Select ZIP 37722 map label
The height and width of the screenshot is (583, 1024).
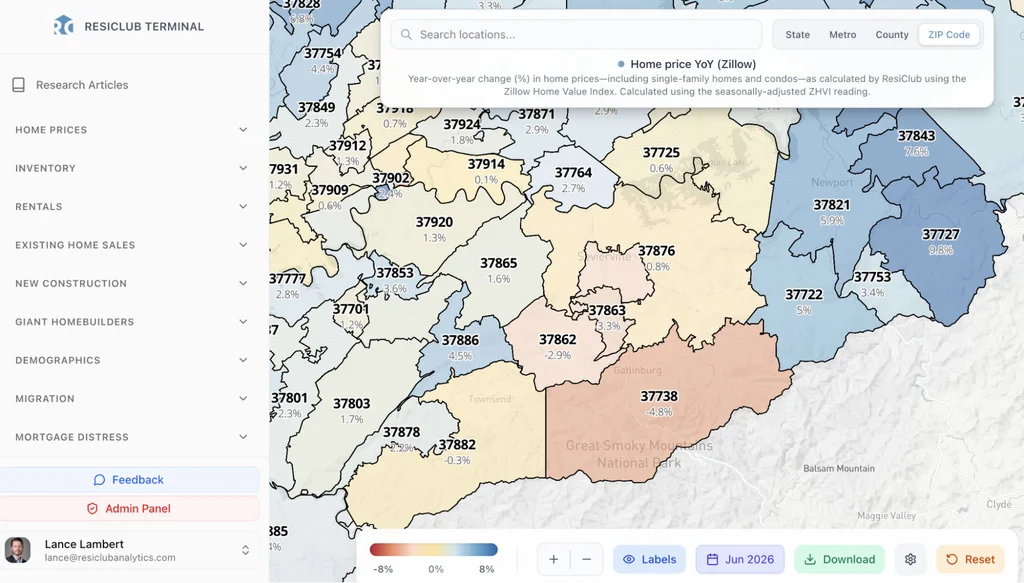804,295
